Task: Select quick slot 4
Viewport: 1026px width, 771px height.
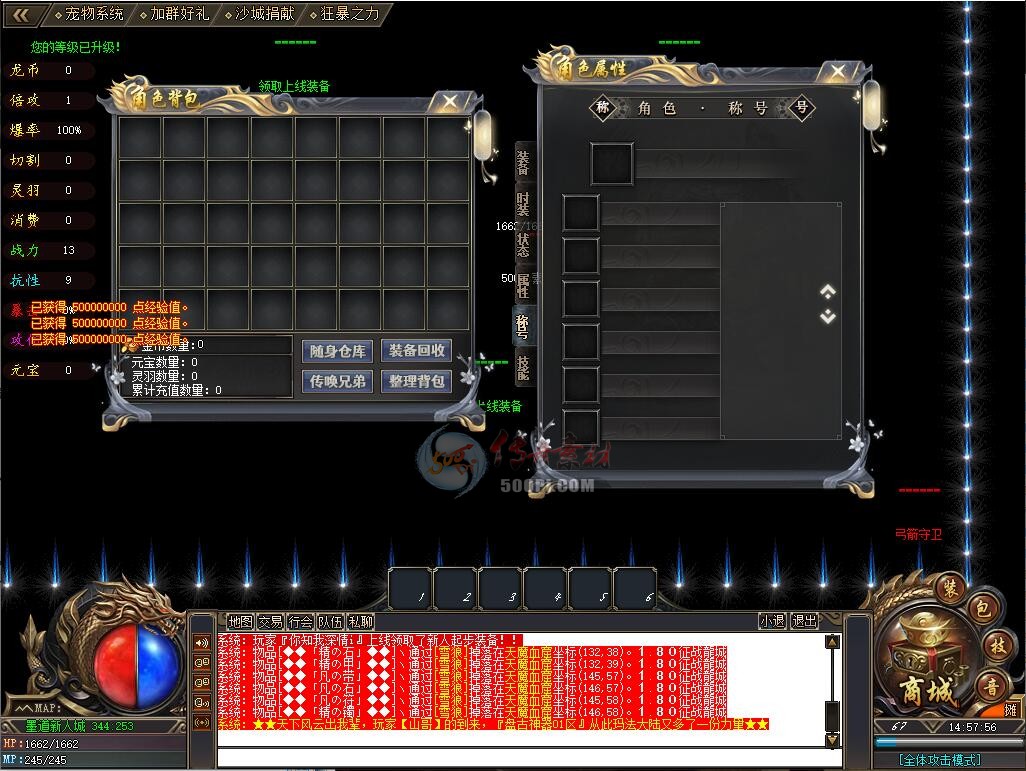Action: (546, 589)
